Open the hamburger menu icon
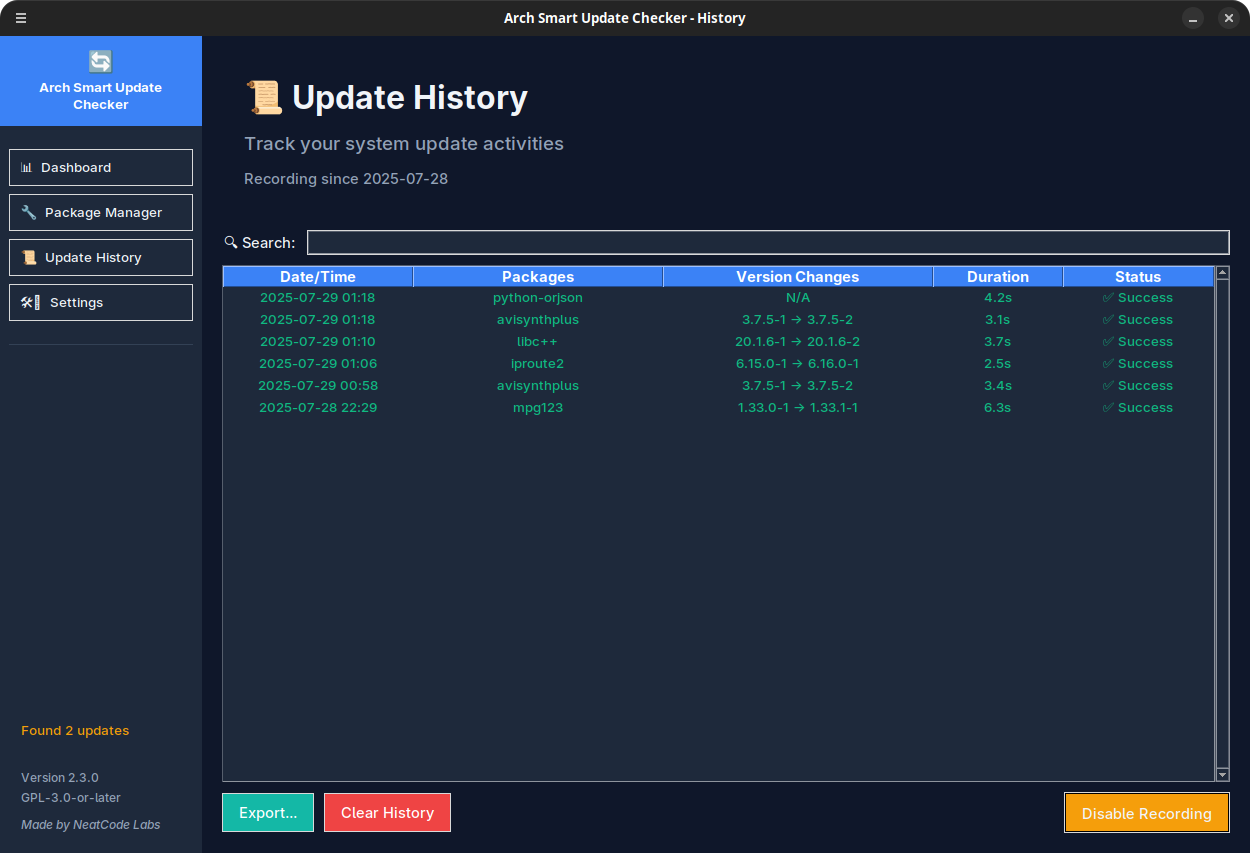Image resolution: width=1250 pixels, height=853 pixels. [20, 18]
